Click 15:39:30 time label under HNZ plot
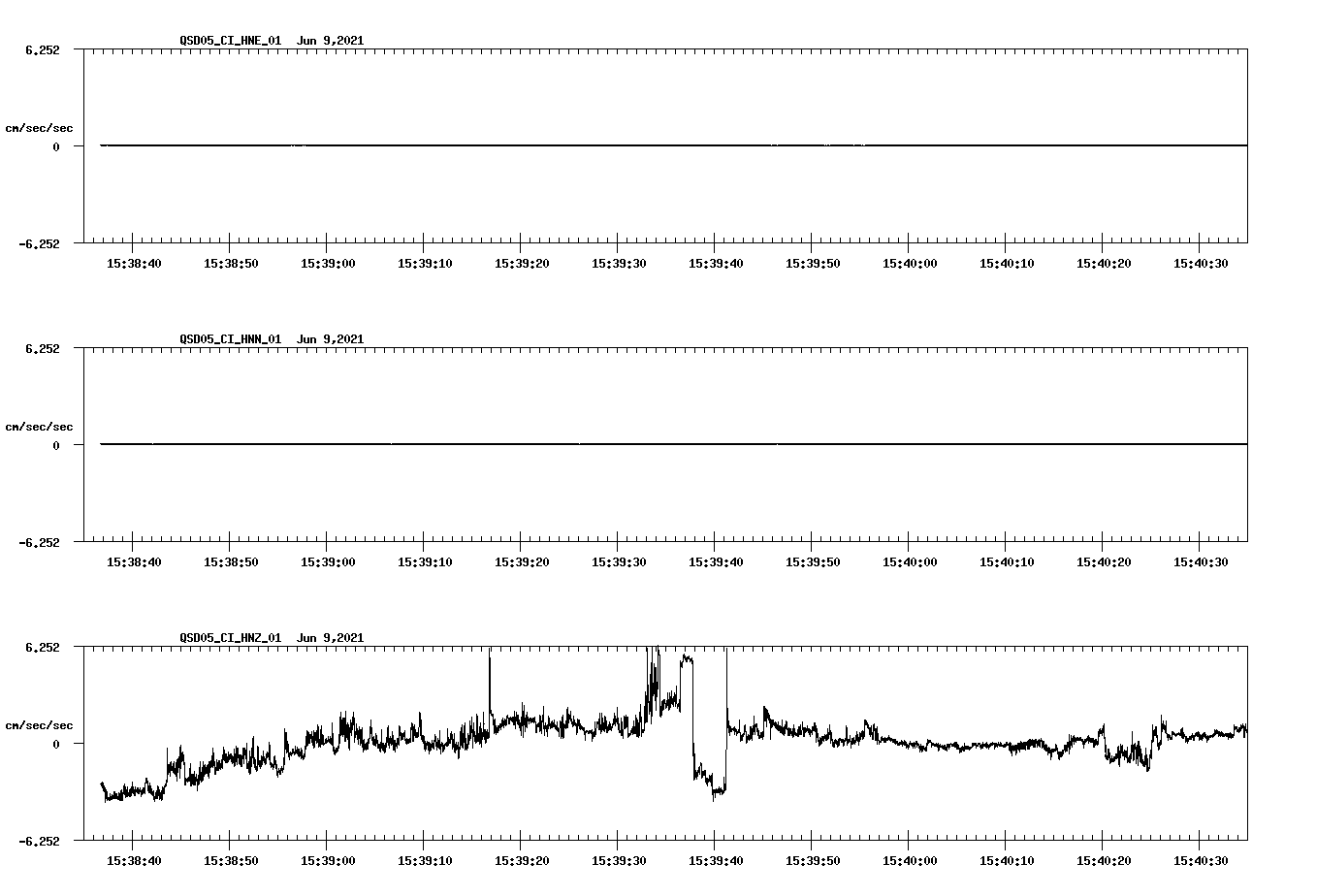The height and width of the screenshot is (896, 1317). pos(619,861)
